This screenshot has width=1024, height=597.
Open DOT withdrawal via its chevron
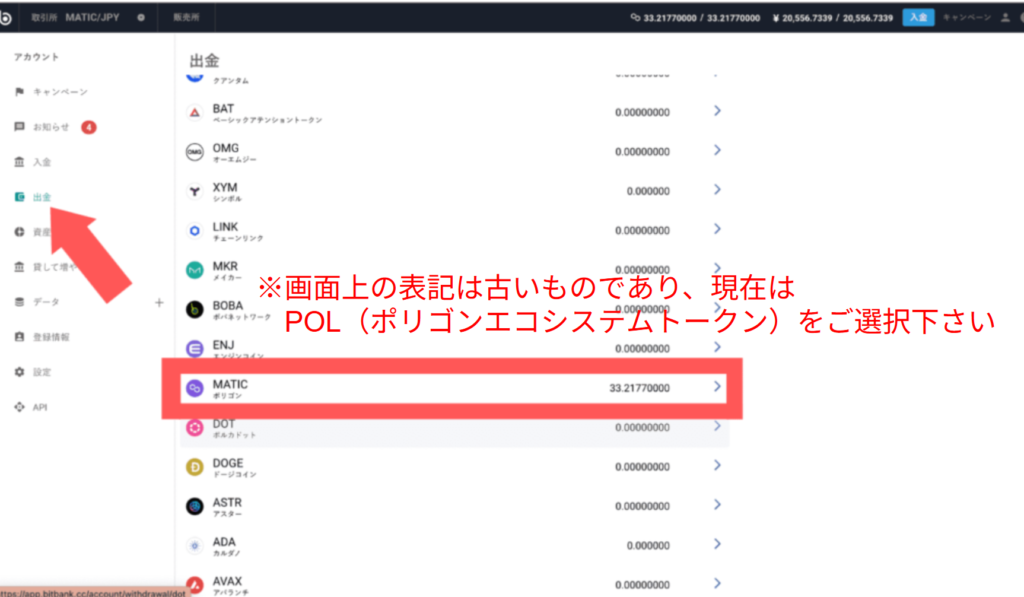(717, 426)
